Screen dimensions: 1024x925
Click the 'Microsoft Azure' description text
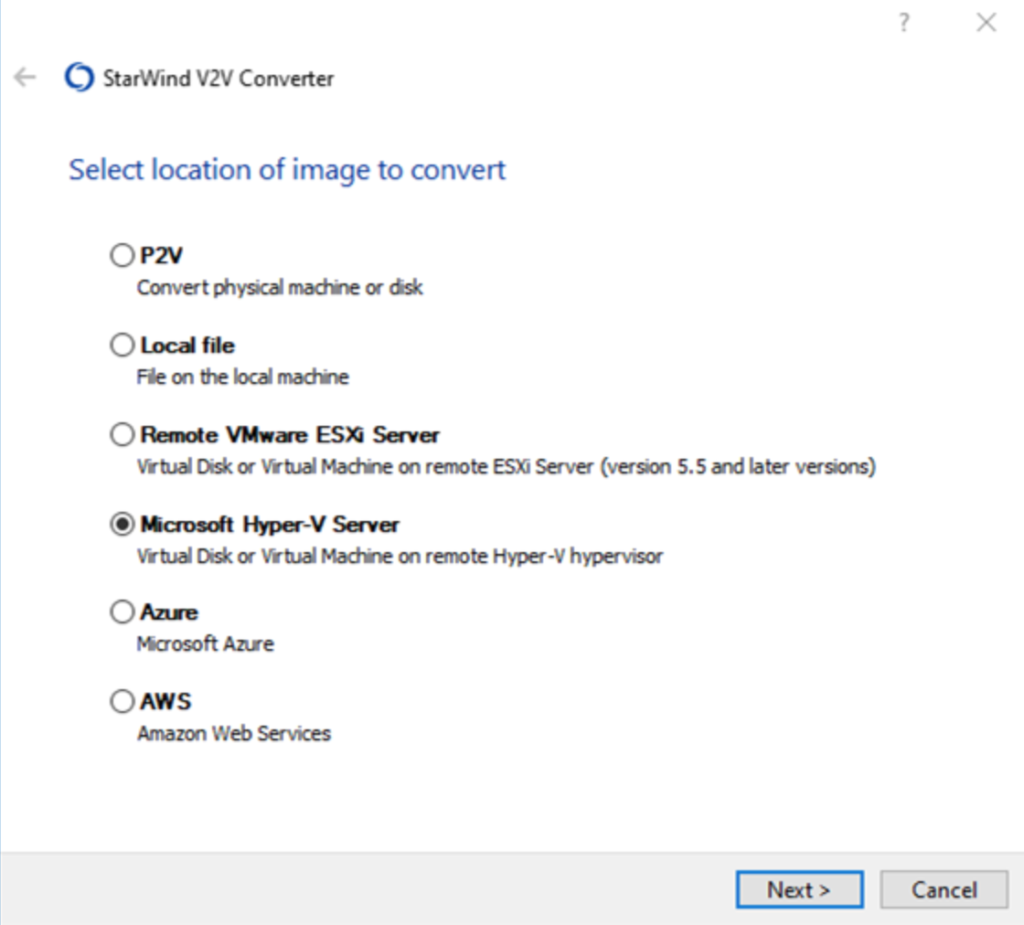click(x=205, y=644)
